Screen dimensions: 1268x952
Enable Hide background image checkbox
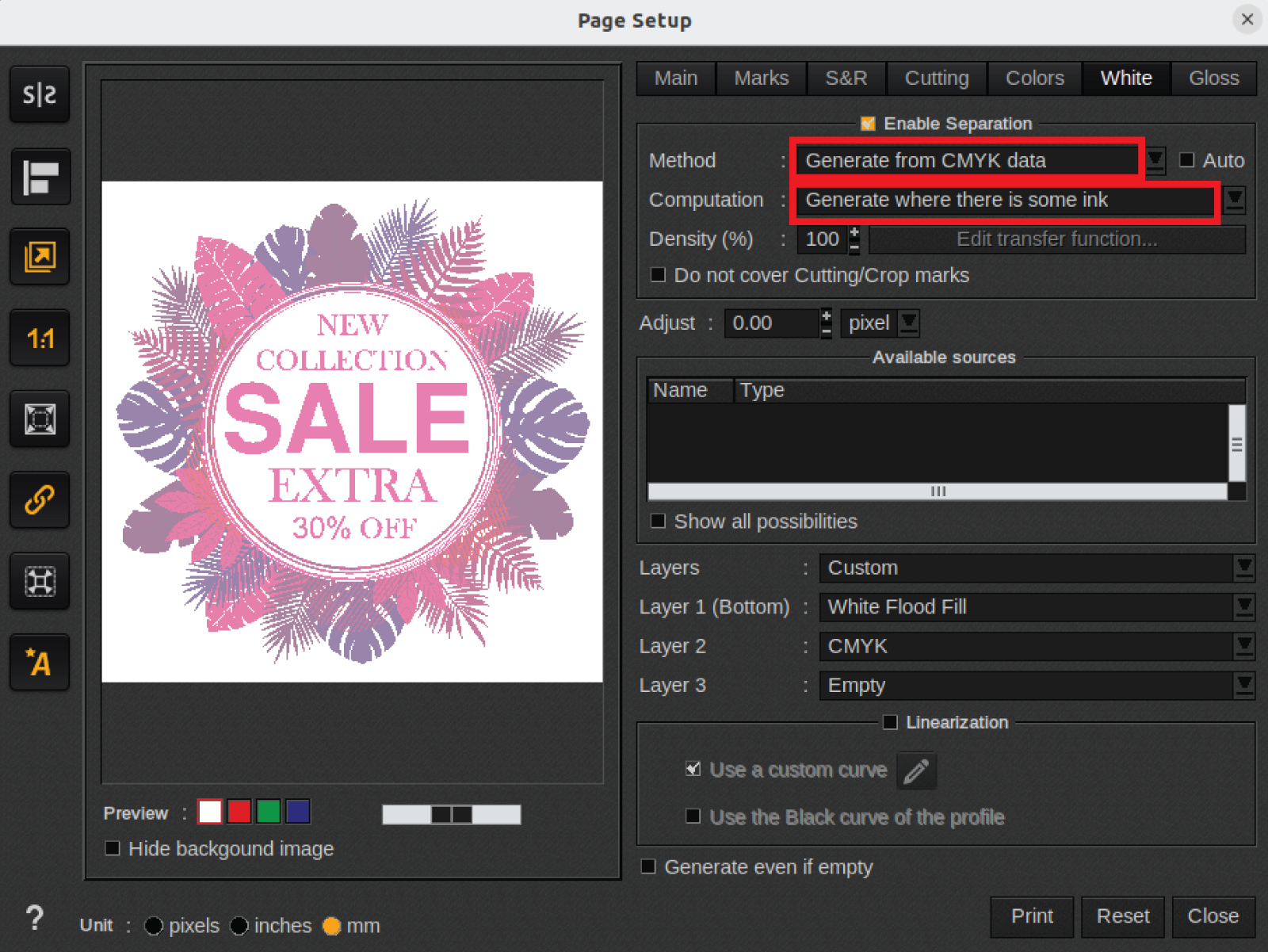coord(113,849)
